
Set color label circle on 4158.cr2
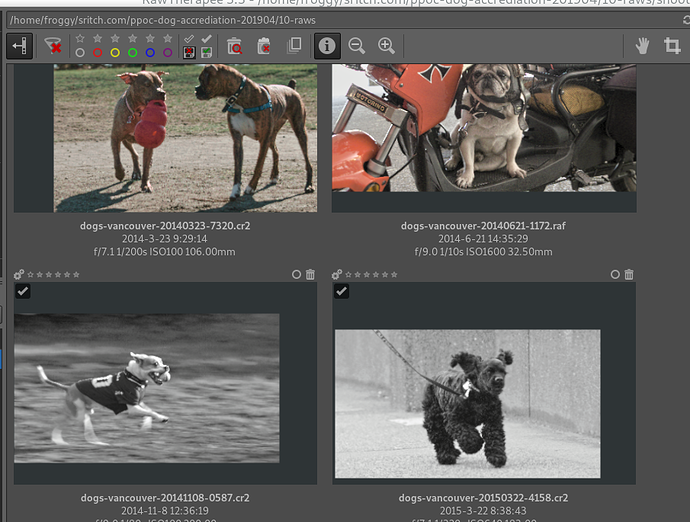(615, 275)
